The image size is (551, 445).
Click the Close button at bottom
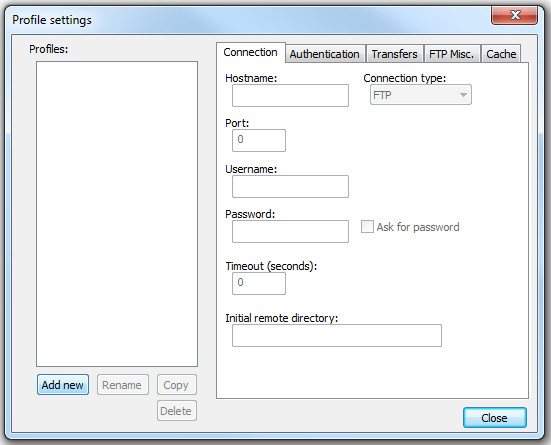494,418
